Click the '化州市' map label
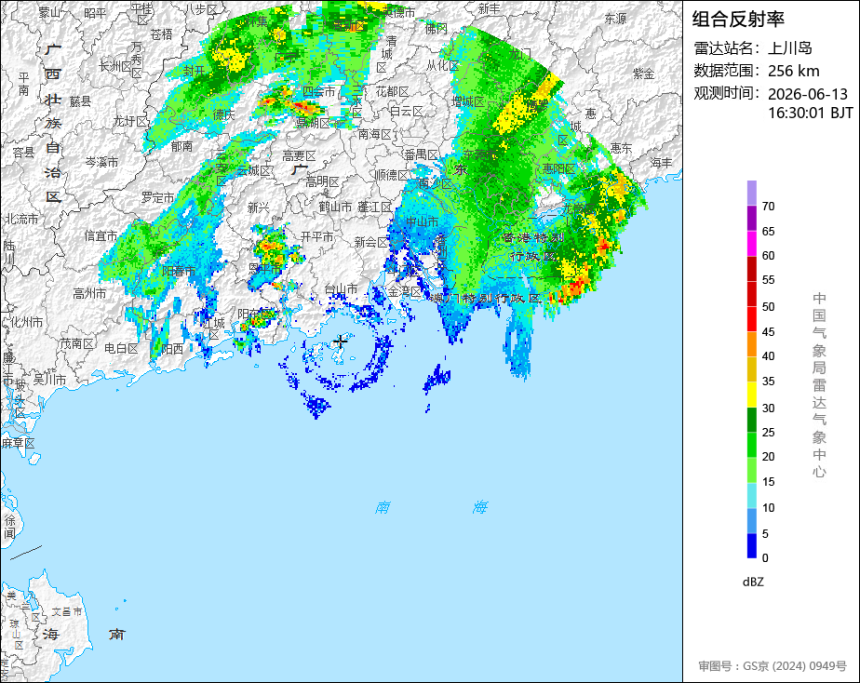The height and width of the screenshot is (683, 860). (x=26, y=322)
